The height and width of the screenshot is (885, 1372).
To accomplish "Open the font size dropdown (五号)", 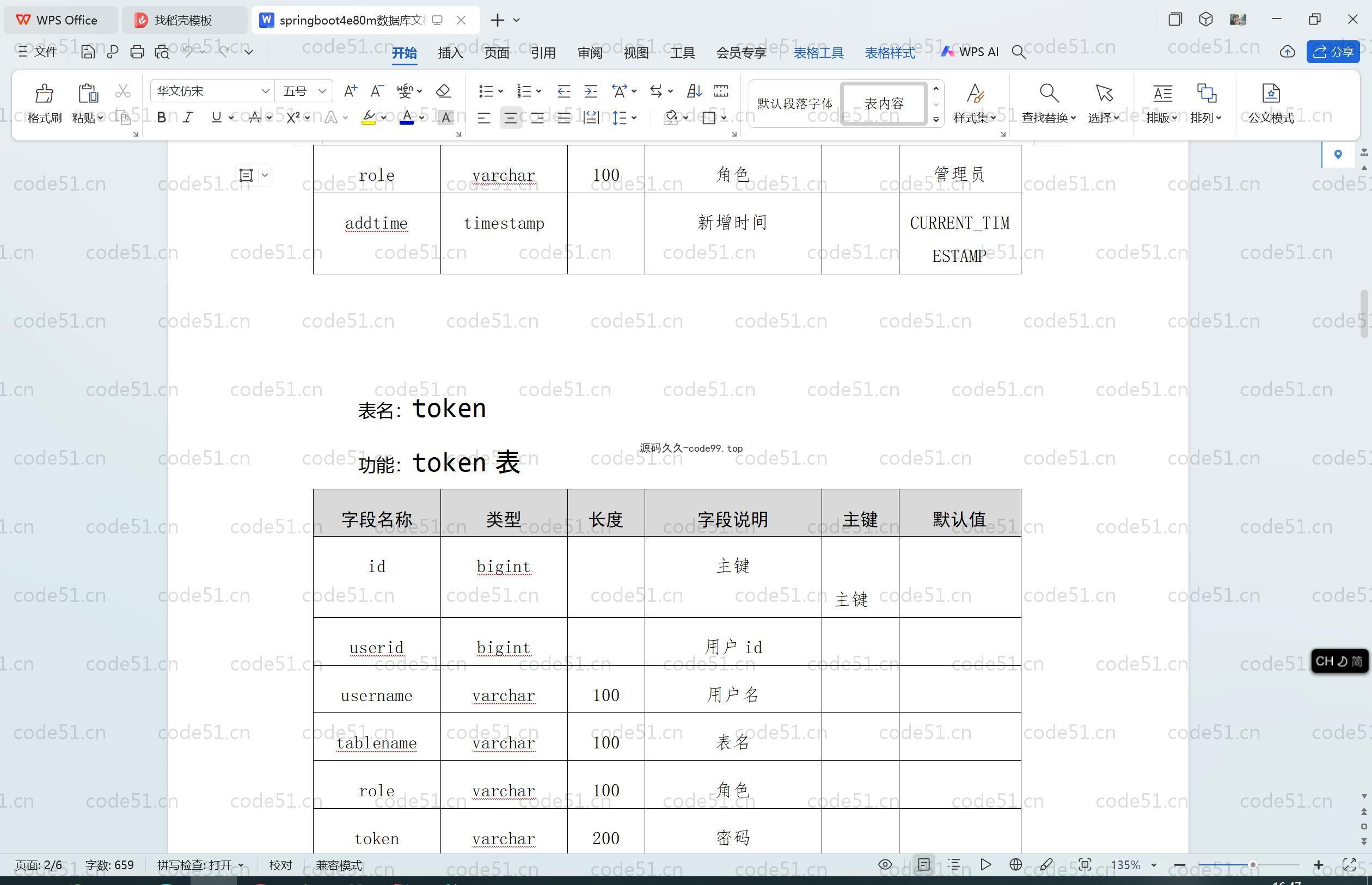I will pyautogui.click(x=322, y=91).
